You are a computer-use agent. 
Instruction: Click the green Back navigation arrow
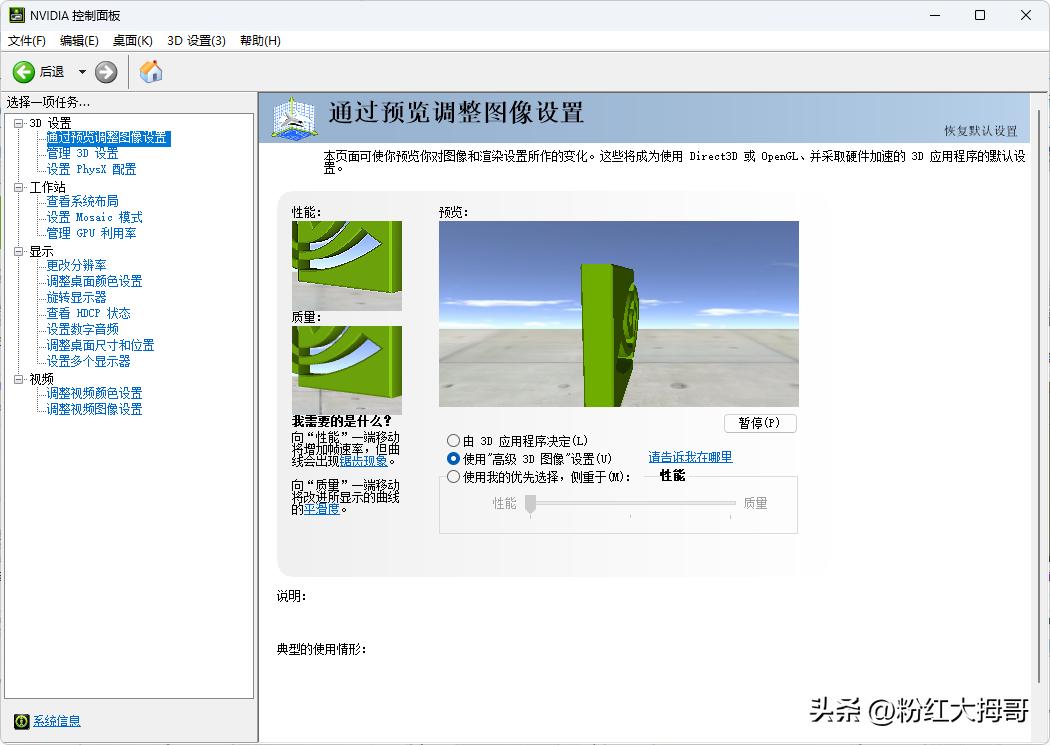click(x=24, y=71)
